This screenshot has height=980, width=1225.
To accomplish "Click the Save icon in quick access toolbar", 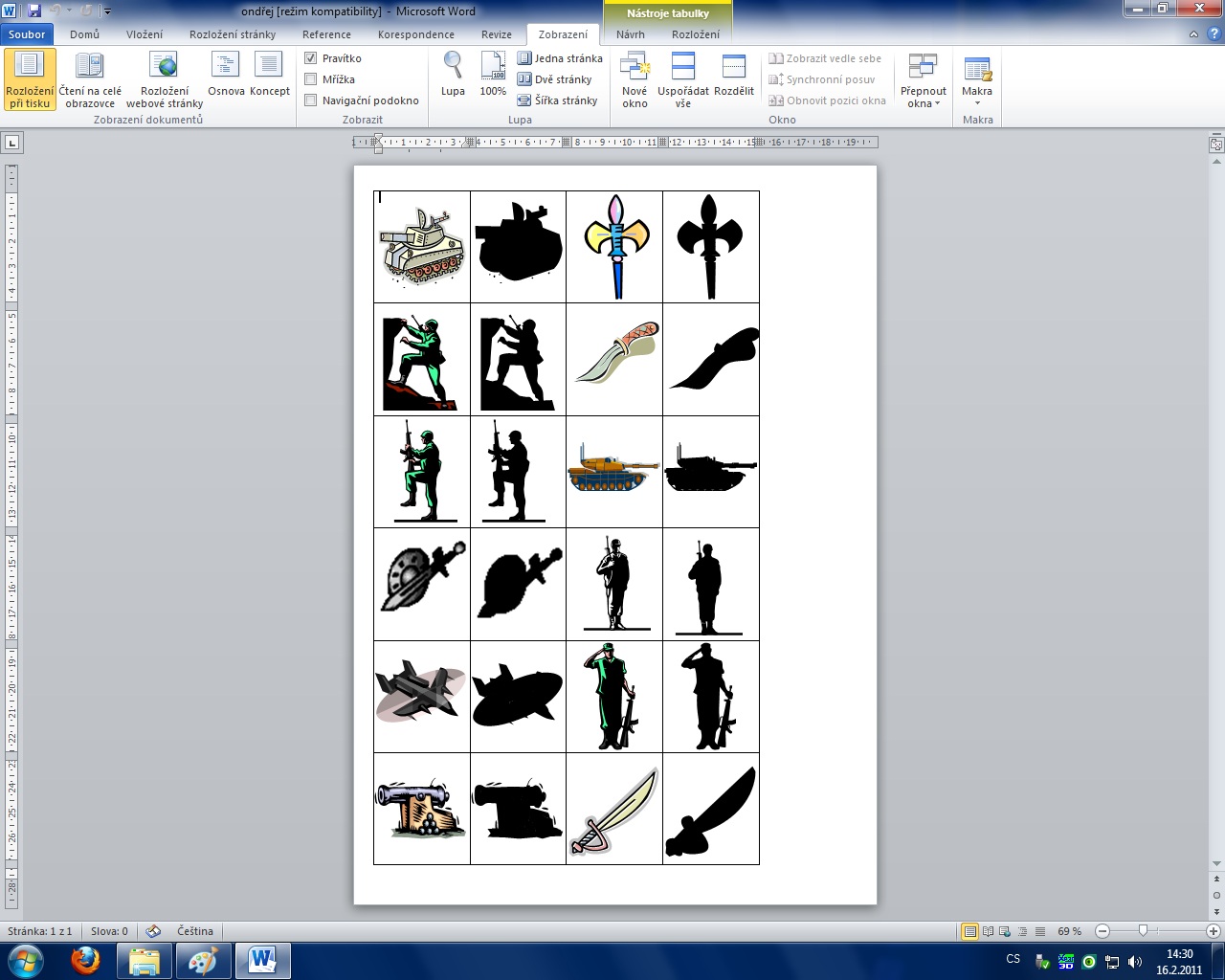I will click(34, 11).
